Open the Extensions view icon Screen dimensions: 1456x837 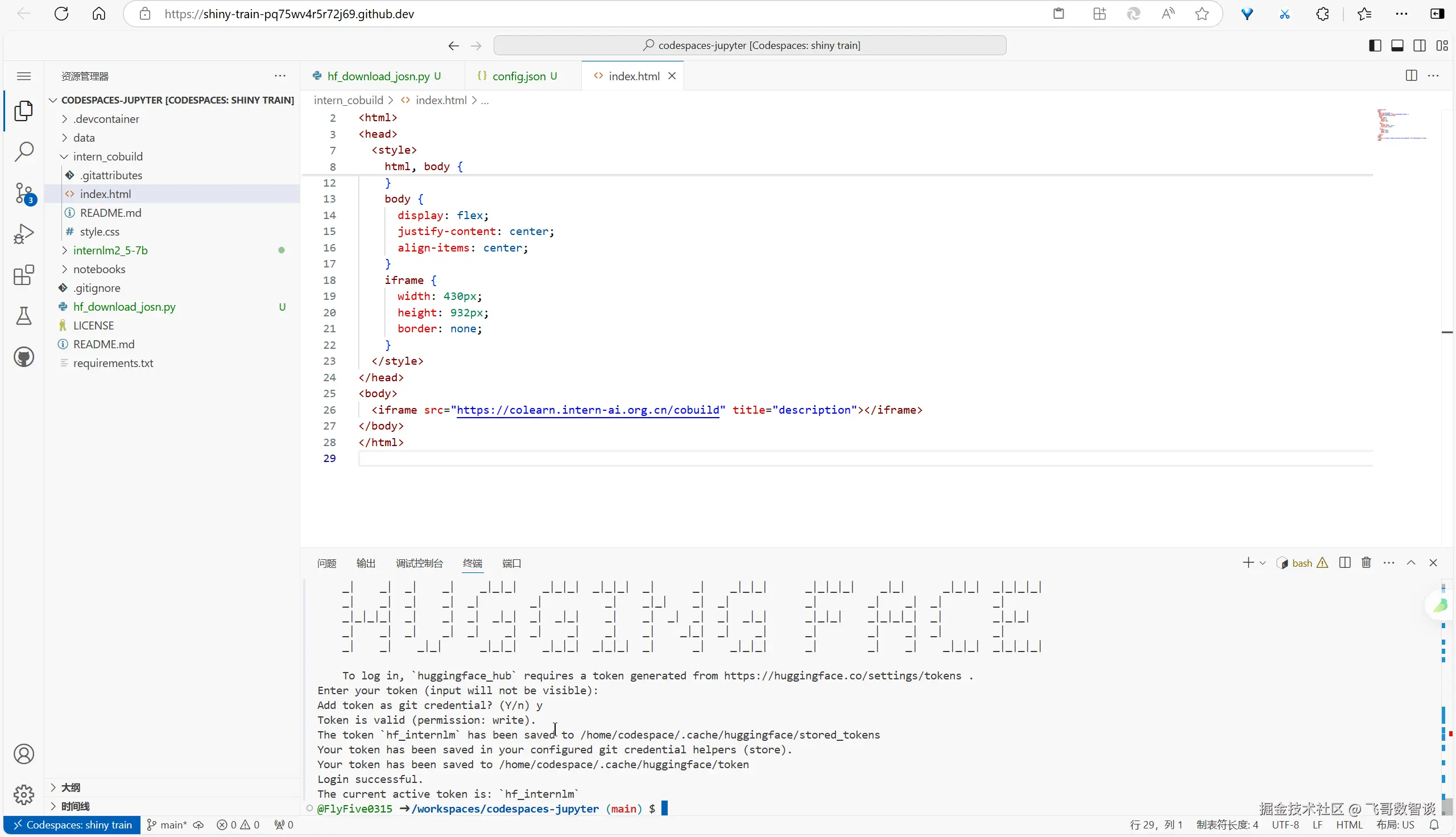coord(23,275)
